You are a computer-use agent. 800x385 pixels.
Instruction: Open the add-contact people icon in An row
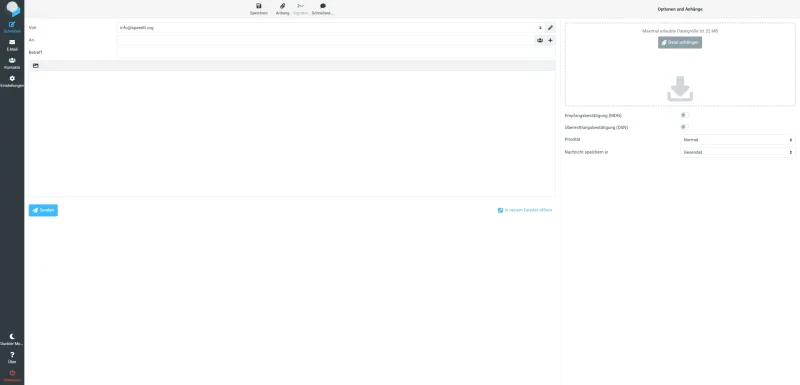coord(540,40)
